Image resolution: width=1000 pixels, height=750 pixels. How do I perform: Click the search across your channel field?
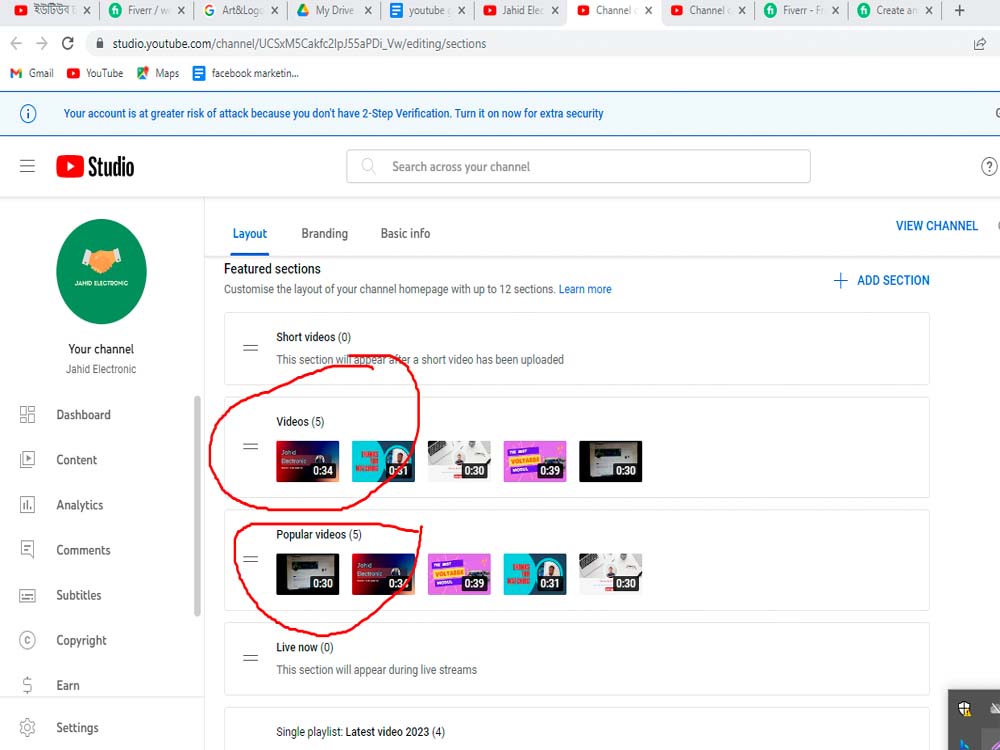click(578, 166)
